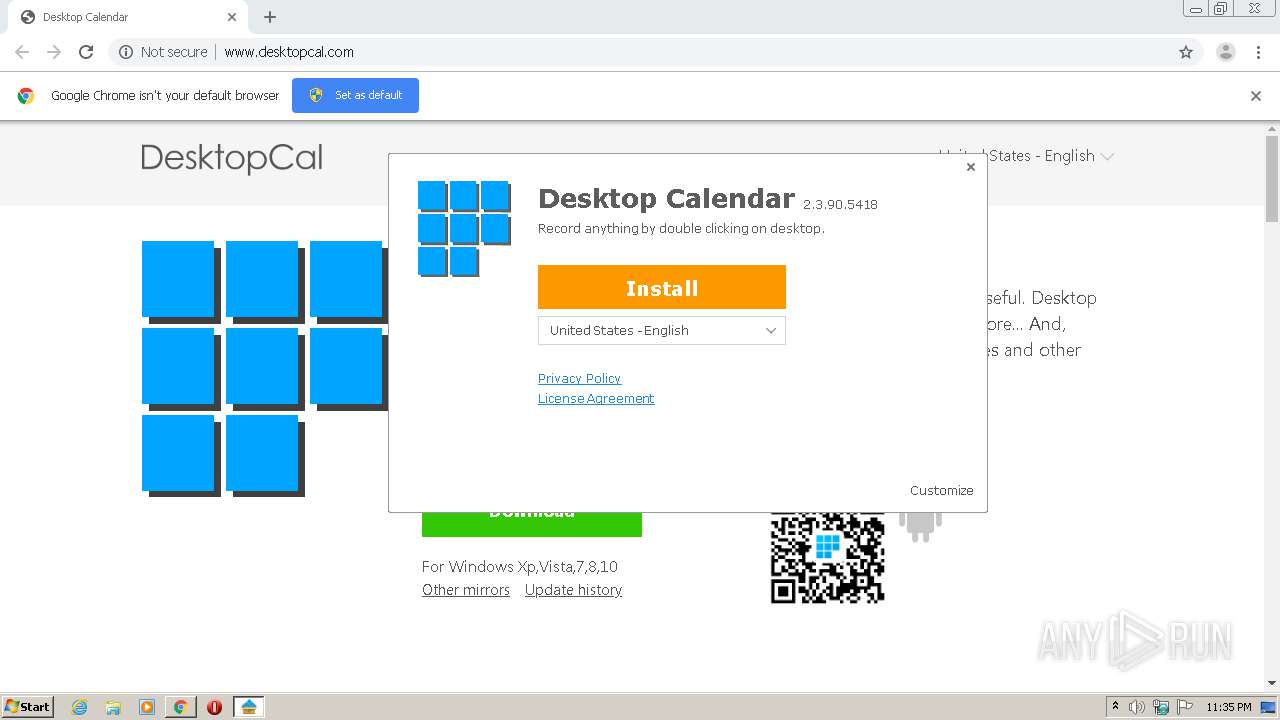Click the Not secure site info icon
This screenshot has width=1280, height=720.
pos(126,52)
